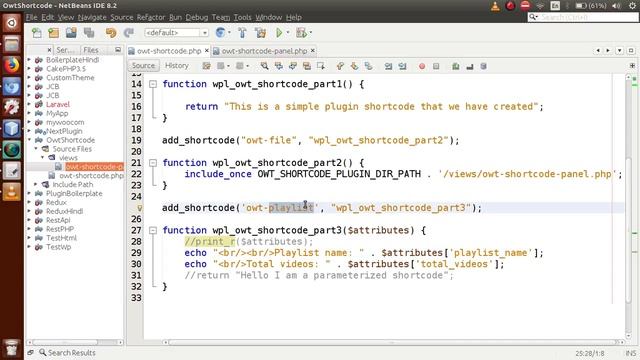
Task: Click the Open Project toolbar icon
Action: [x=71, y=33]
